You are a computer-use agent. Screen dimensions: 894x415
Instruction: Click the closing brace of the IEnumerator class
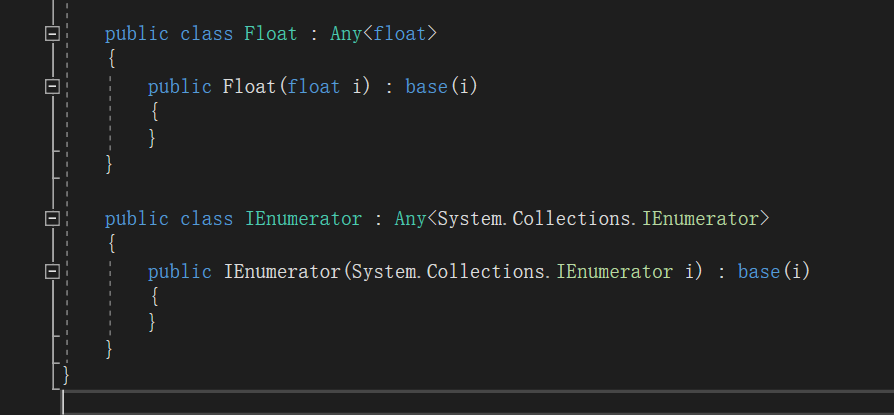point(110,349)
